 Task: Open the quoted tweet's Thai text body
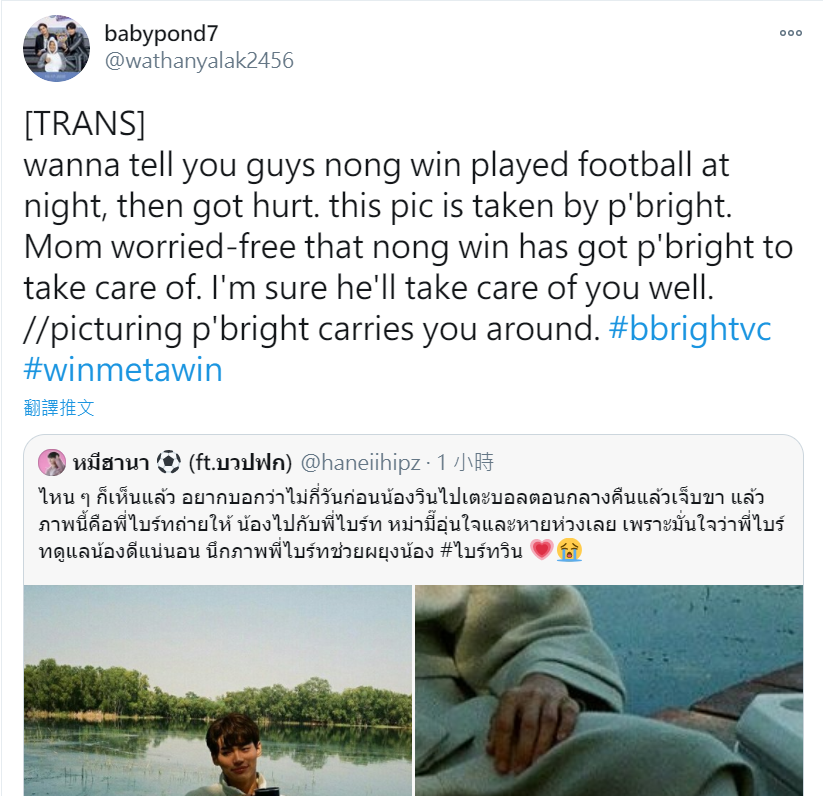(x=412, y=524)
